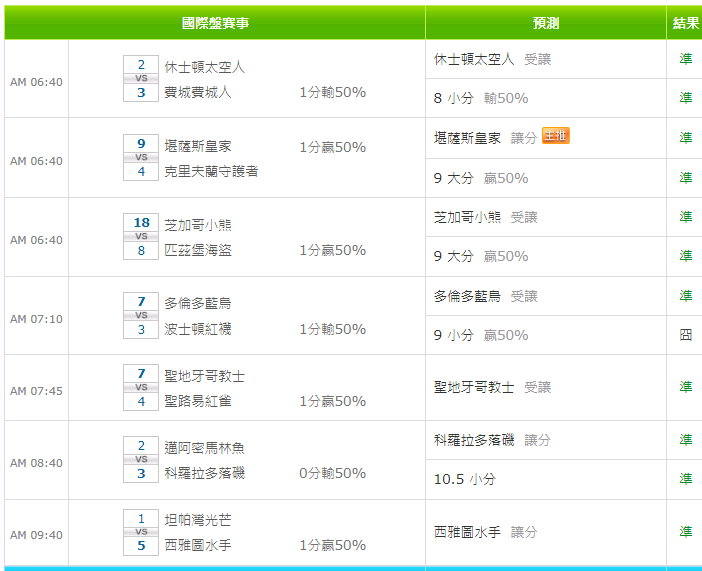Viewport: 702px width, 571px height.
Task: Click the 10.5 小分 prediction
Action: (x=465, y=479)
